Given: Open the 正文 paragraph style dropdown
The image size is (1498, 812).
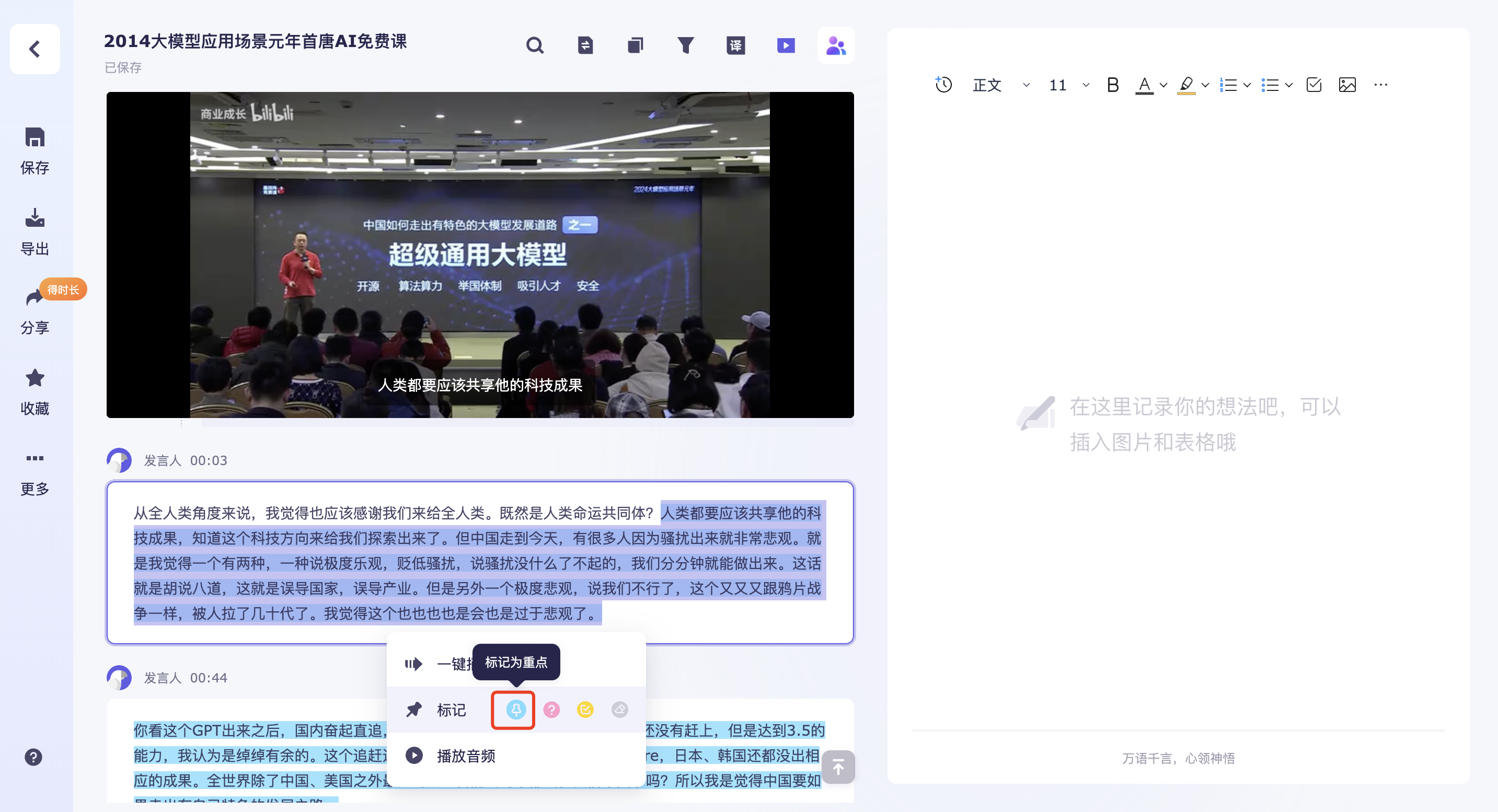Looking at the screenshot, I should pyautogui.click(x=1001, y=85).
